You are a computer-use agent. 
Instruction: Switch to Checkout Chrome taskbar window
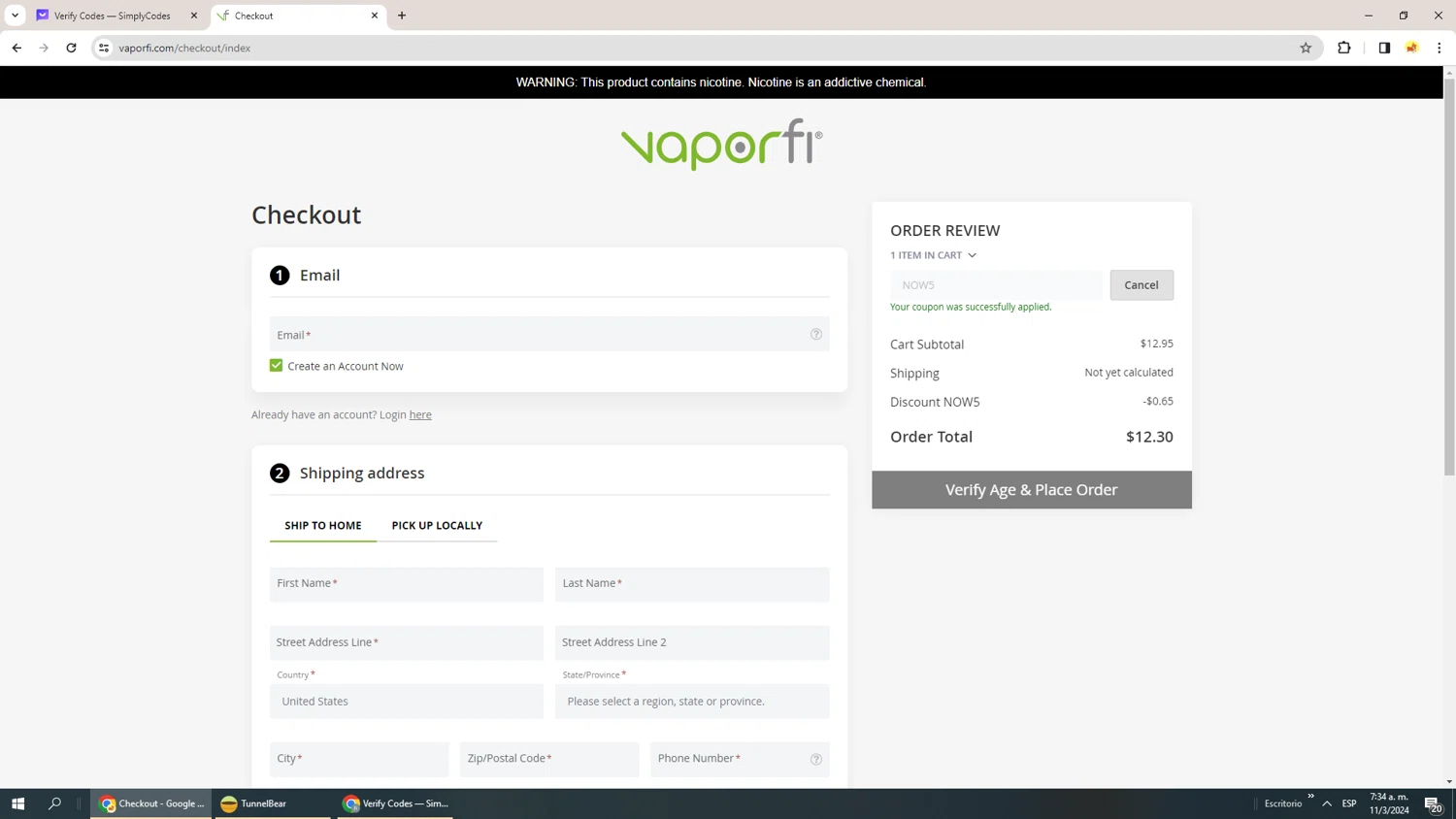150,803
